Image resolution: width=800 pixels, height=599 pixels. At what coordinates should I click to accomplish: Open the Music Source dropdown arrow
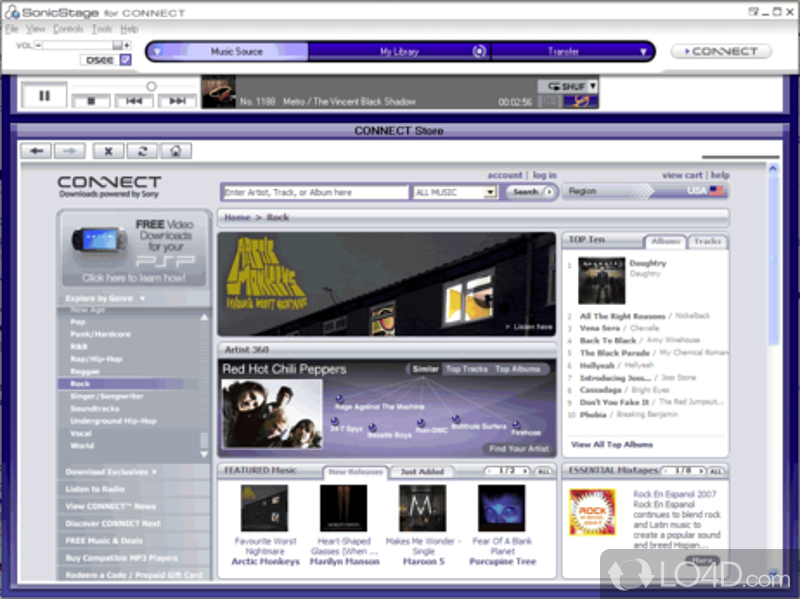[x=157, y=52]
